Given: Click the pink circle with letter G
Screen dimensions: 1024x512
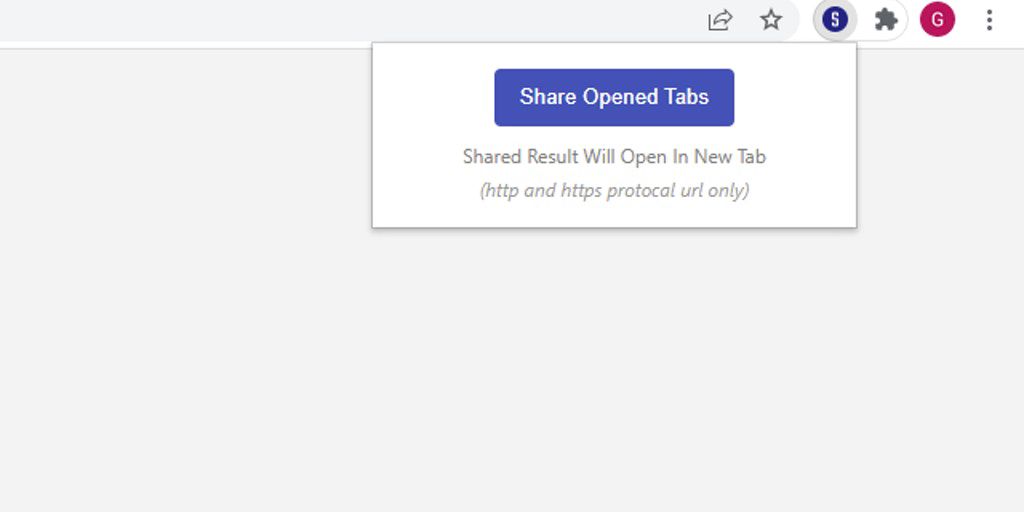Looking at the screenshot, I should pyautogui.click(x=937, y=20).
